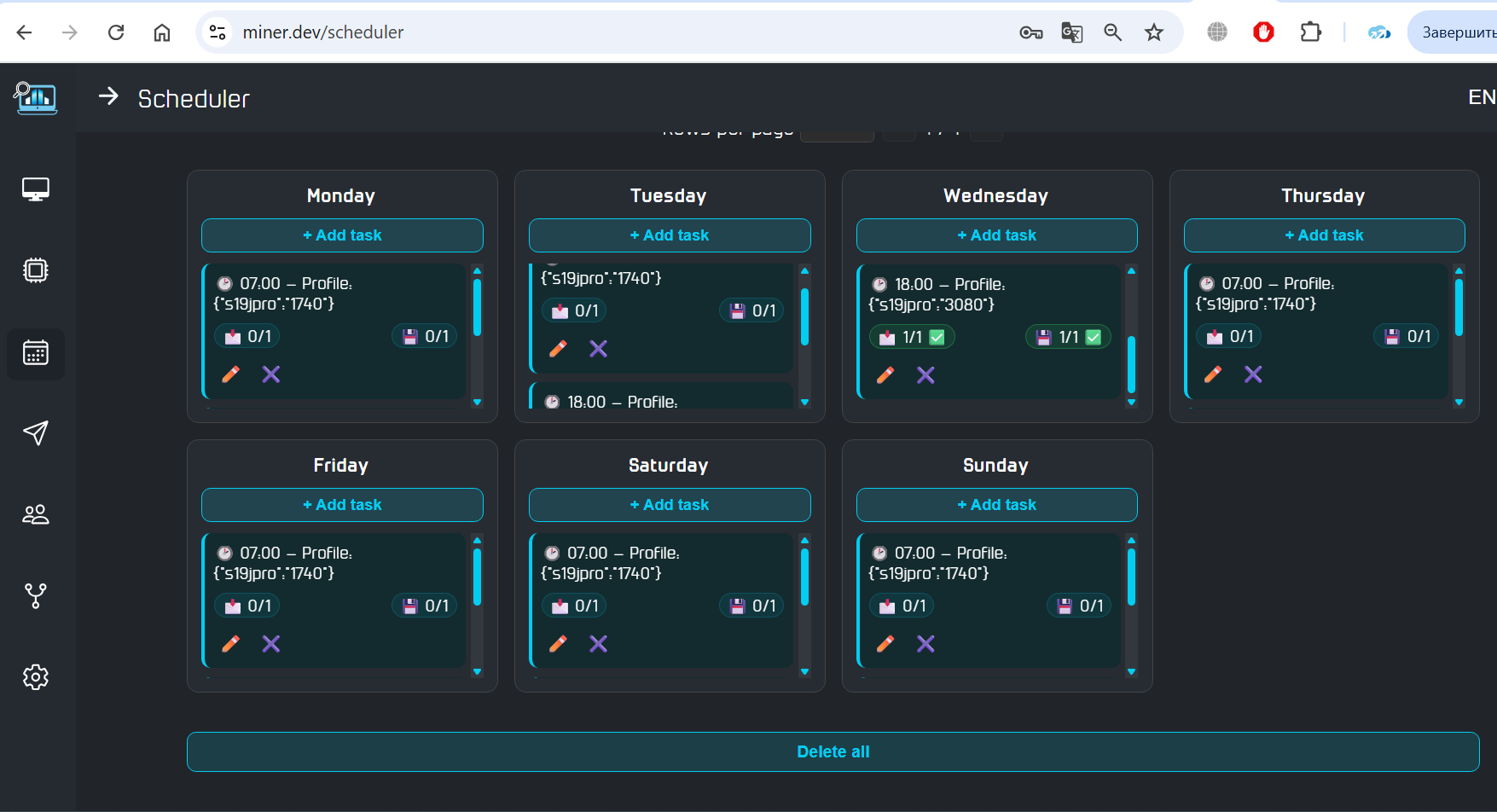Select the calendar scheduler sidebar icon

36,353
